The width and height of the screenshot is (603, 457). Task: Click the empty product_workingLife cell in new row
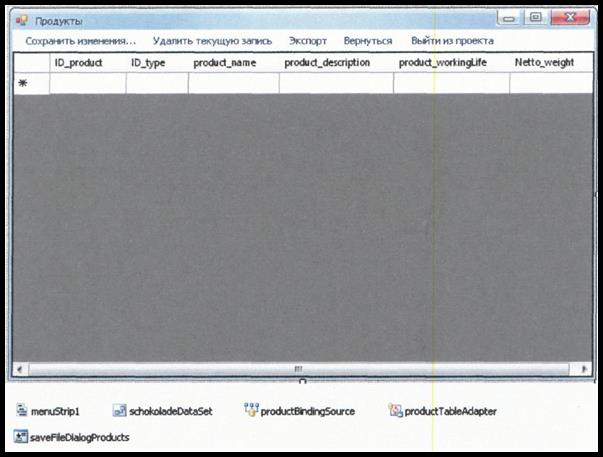(x=451, y=83)
